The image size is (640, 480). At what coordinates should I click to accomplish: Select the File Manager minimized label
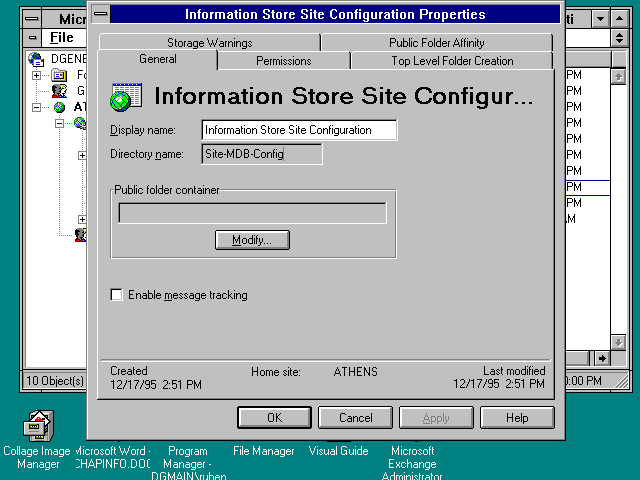[x=263, y=451]
